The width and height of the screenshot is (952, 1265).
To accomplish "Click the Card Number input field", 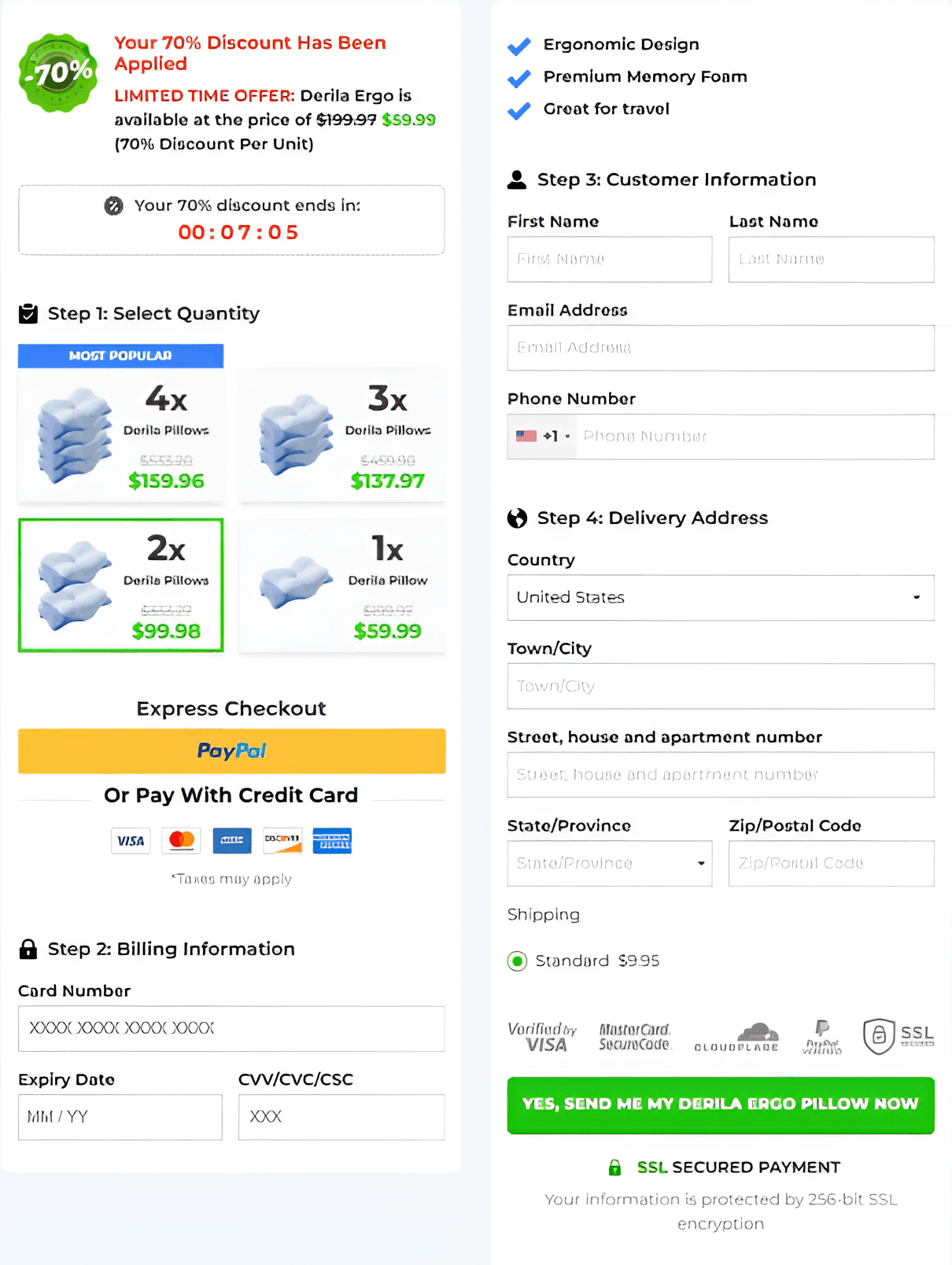I will pos(231,1028).
